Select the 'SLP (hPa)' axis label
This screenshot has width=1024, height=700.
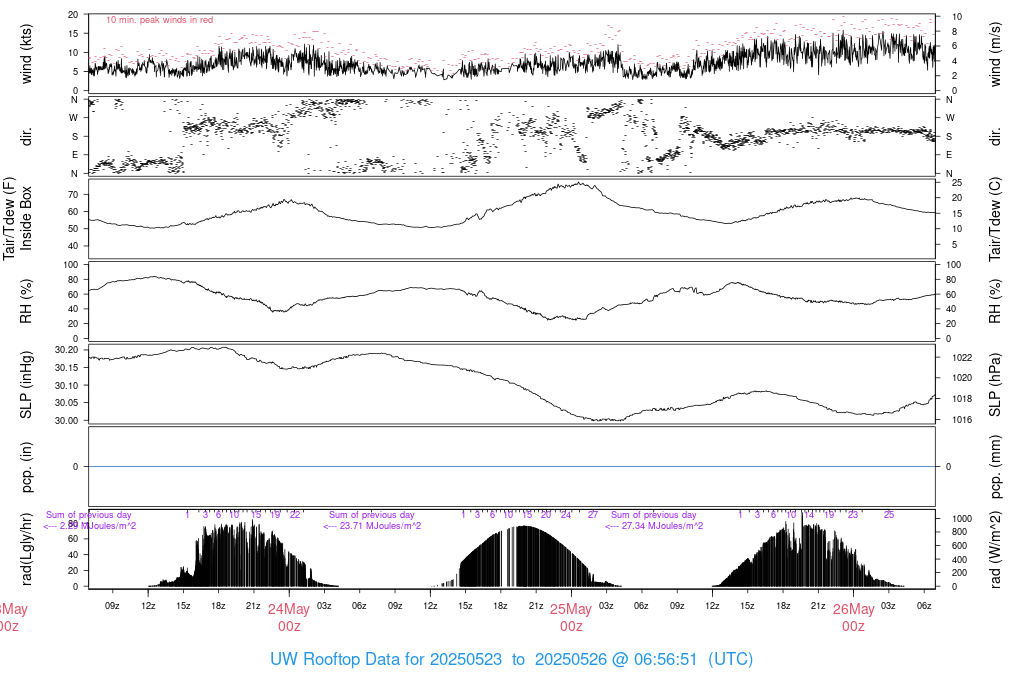point(995,385)
